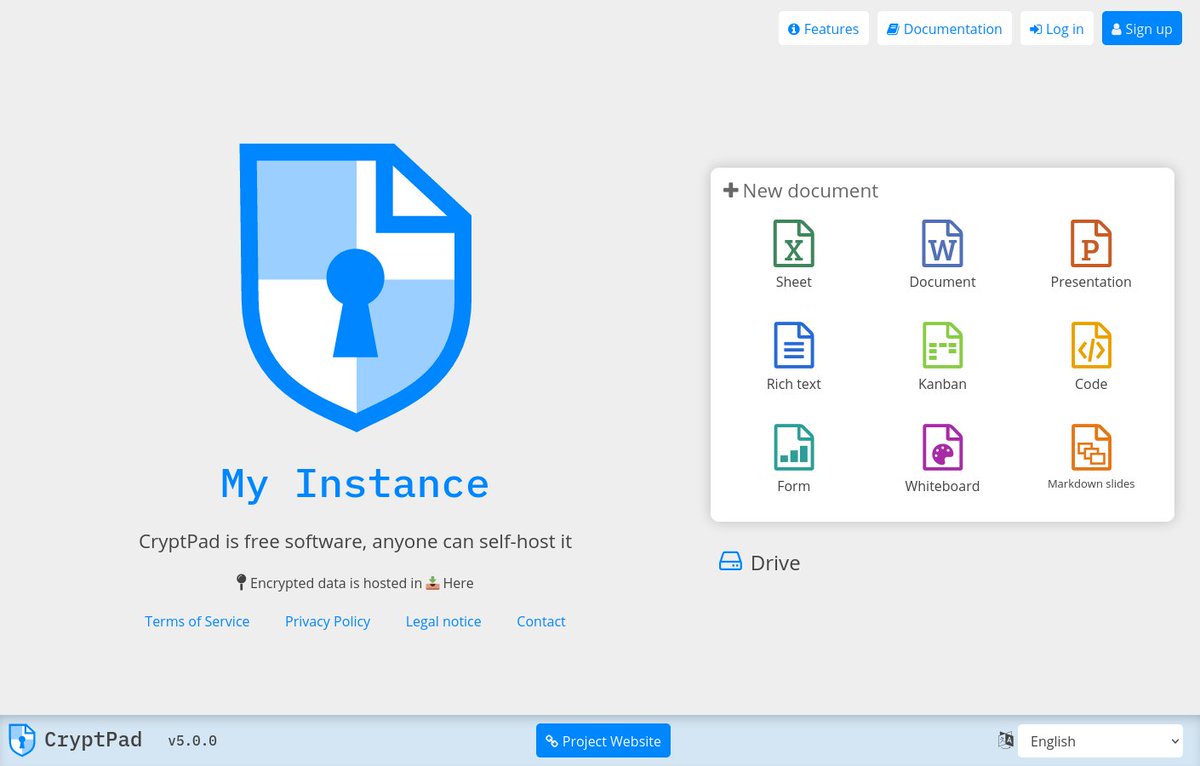Create a new Document file

(942, 255)
